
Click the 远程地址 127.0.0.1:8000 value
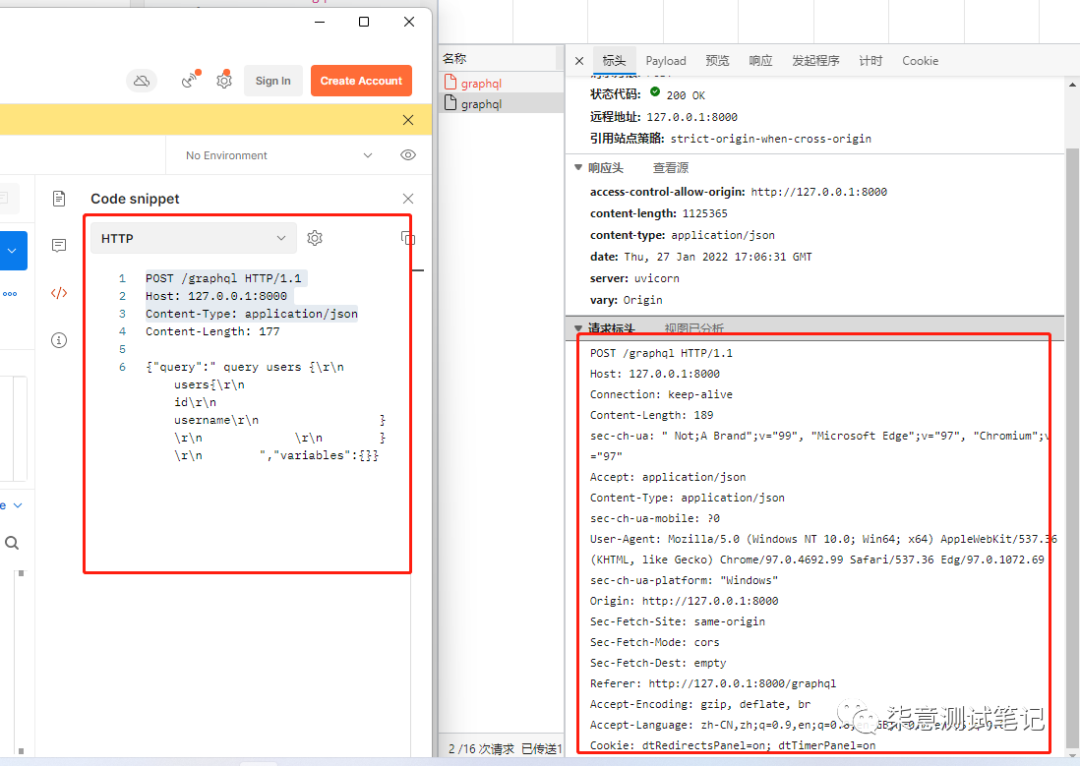[692, 117]
